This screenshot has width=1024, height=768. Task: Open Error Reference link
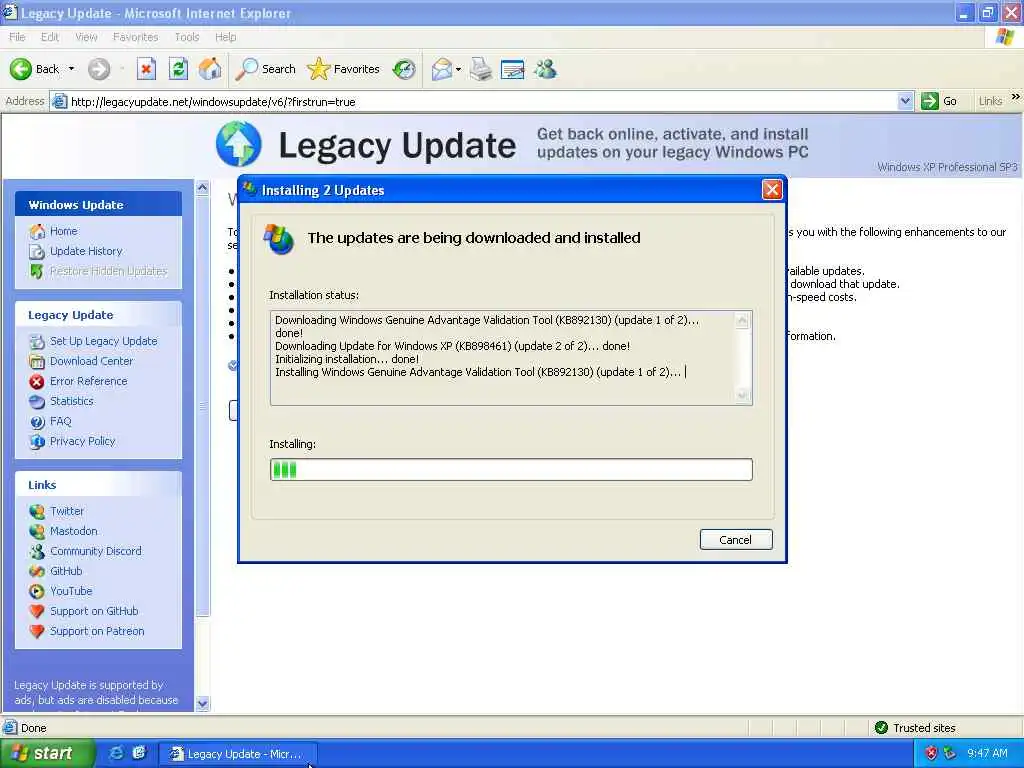(89, 381)
